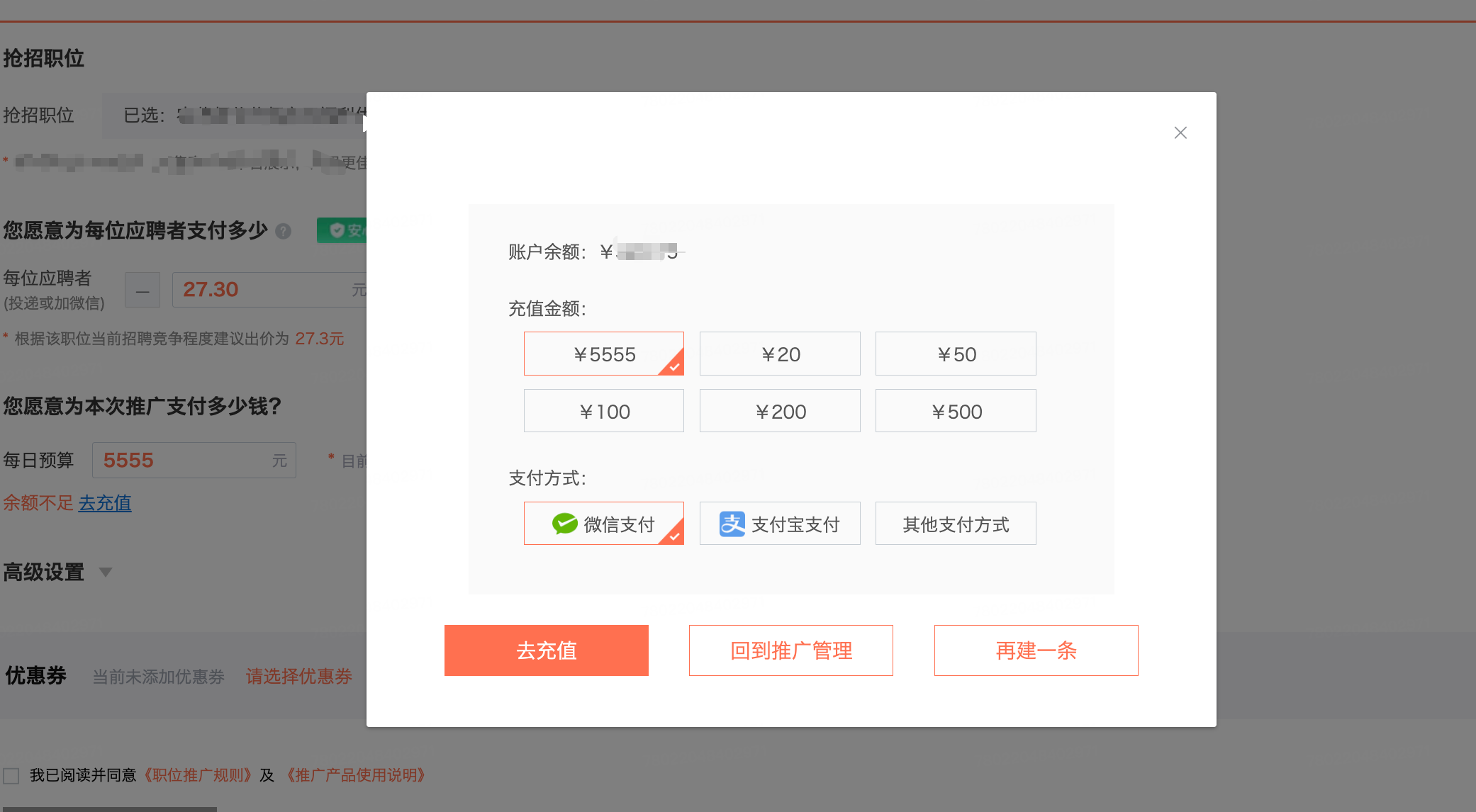Click the 支付方式 label
The width and height of the screenshot is (1476, 812).
547,478
